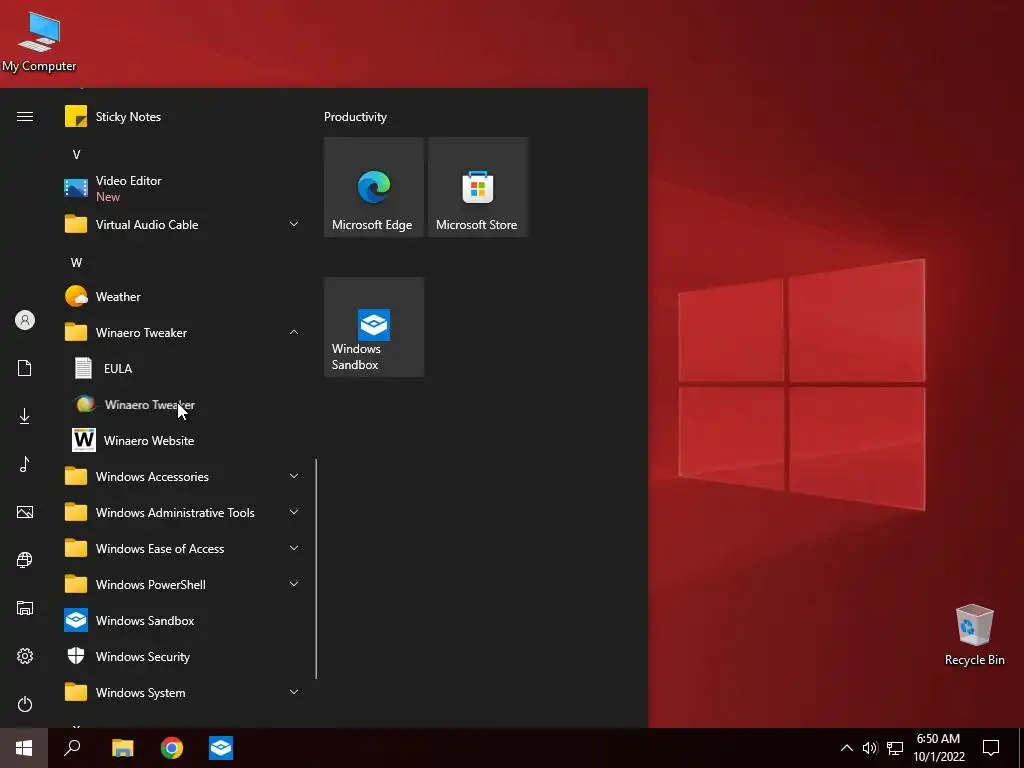Open Winaero Website shortcut
1024x768 pixels.
pos(183,441)
